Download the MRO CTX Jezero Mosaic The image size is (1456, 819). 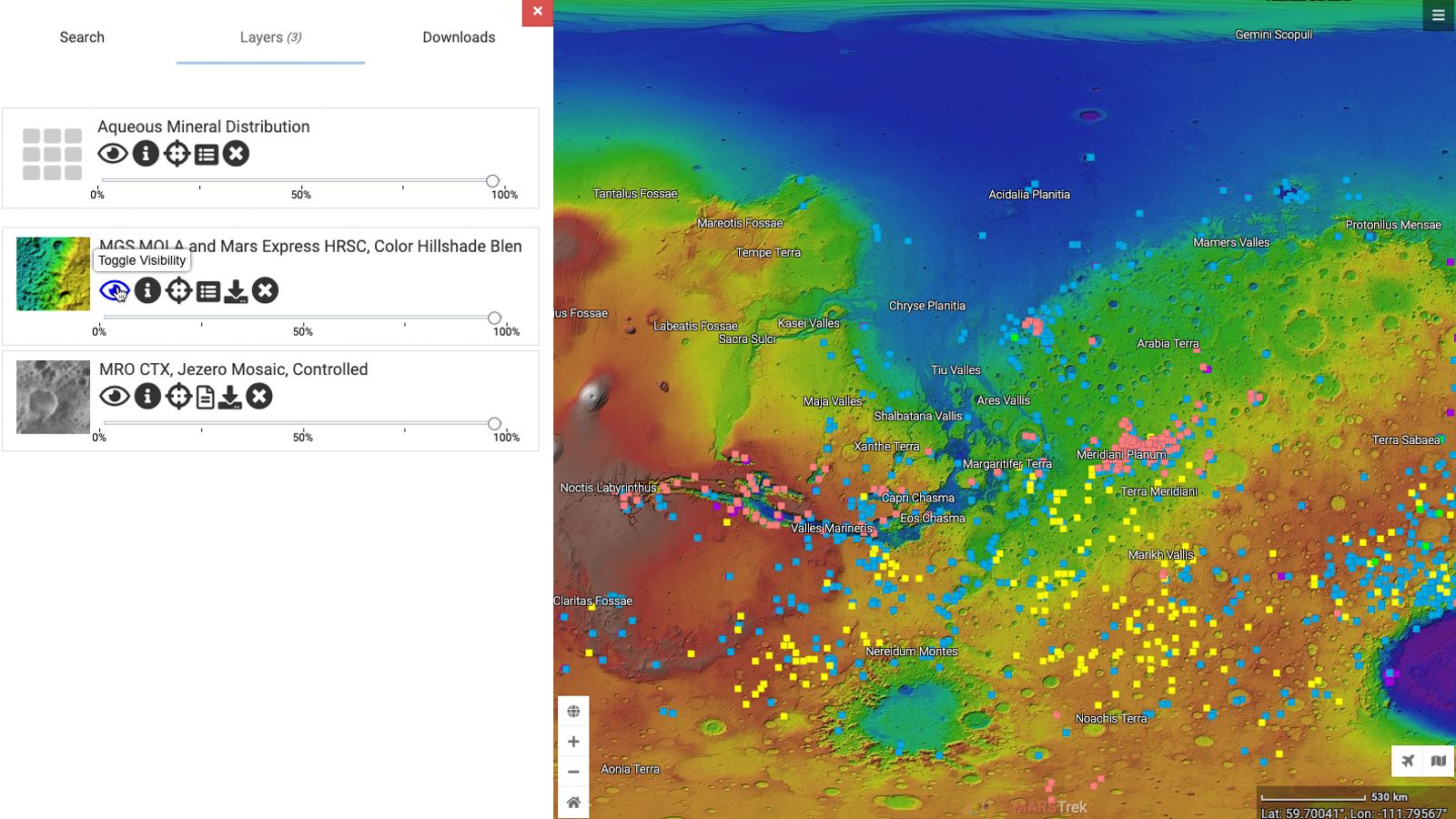point(230,397)
